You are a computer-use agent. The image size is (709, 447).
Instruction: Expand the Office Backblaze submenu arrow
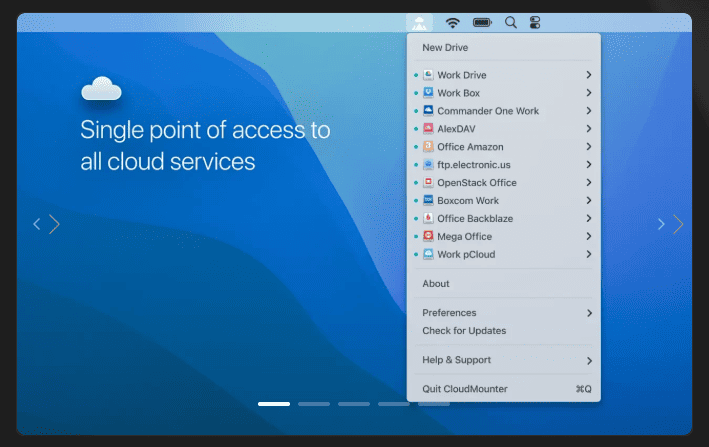click(x=589, y=218)
